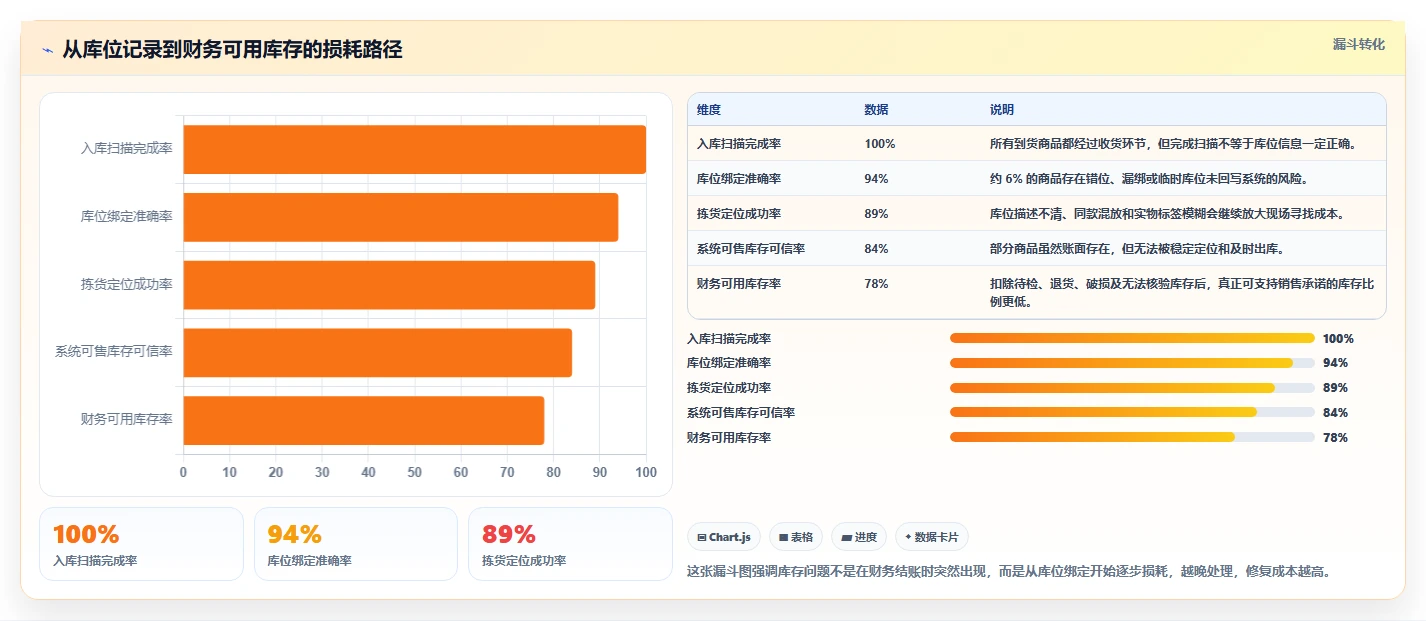Click the x-axis tick label 100
Image resolution: width=1426 pixels, height=621 pixels.
(x=646, y=472)
